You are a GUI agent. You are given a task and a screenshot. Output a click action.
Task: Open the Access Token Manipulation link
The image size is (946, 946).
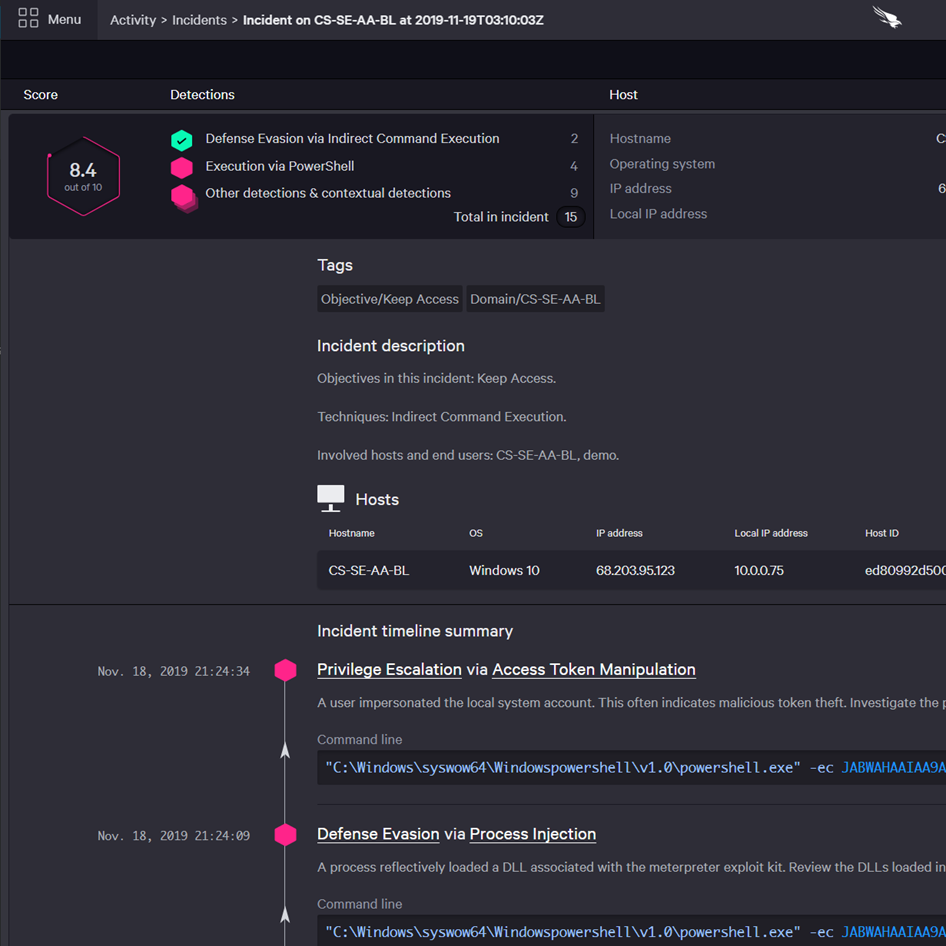coord(593,669)
